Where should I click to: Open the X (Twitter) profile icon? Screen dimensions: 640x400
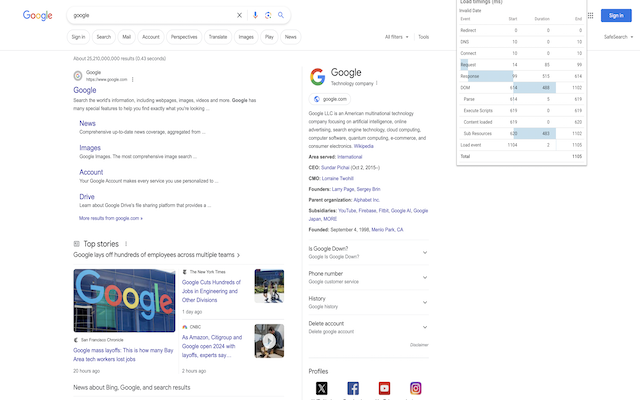point(321,388)
